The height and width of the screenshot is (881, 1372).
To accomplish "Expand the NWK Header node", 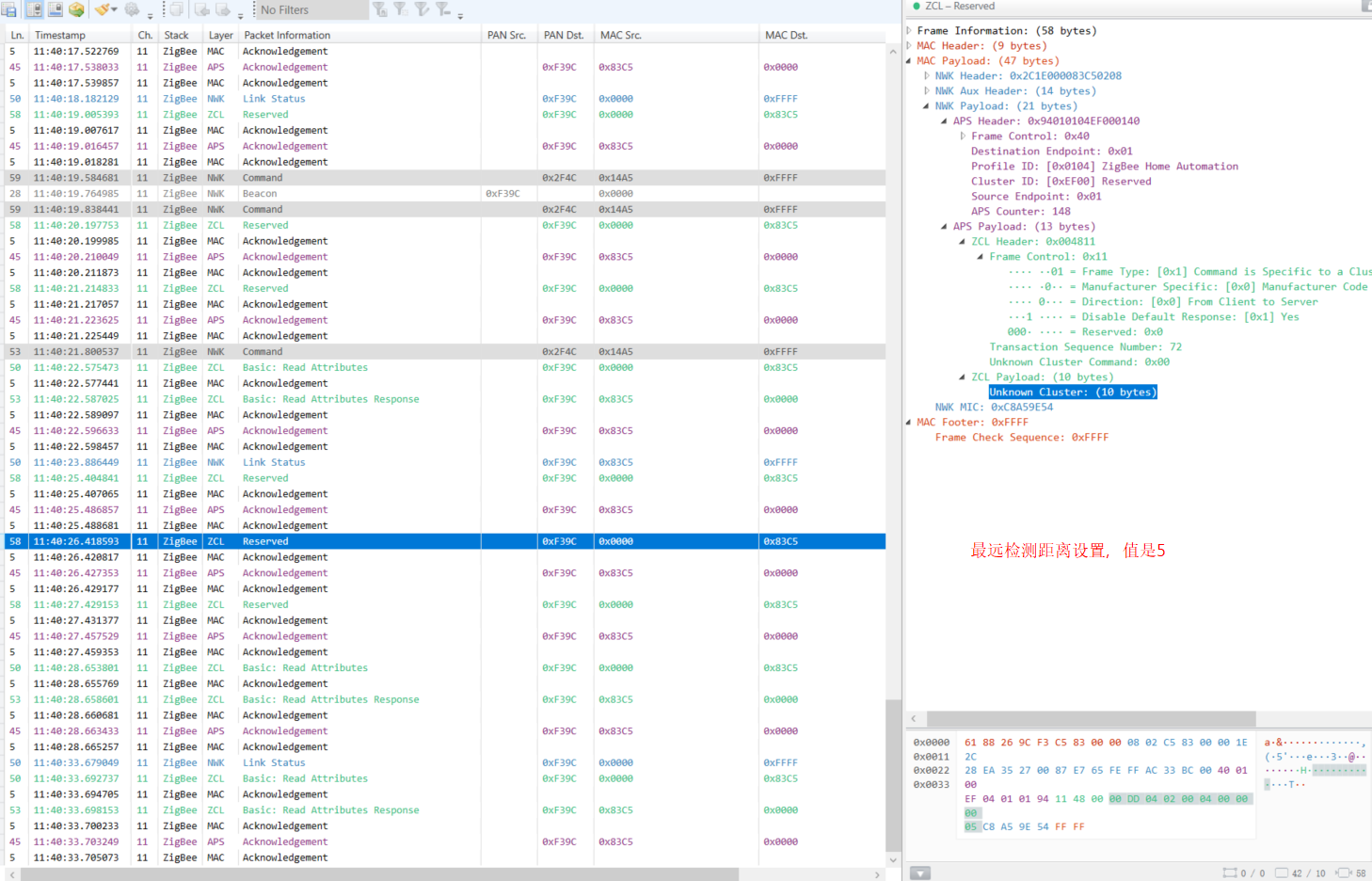I will 927,76.
